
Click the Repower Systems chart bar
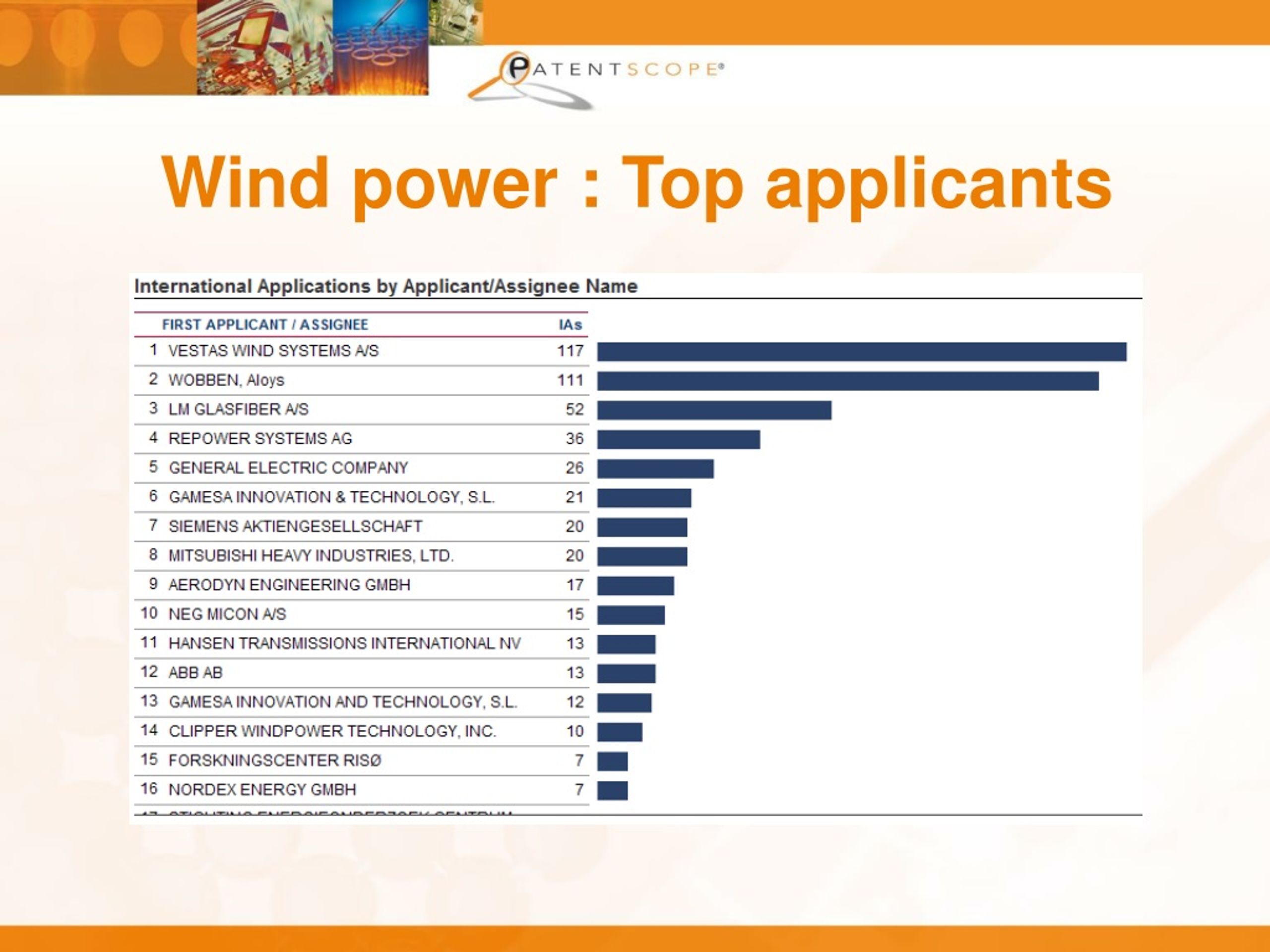coord(679,440)
